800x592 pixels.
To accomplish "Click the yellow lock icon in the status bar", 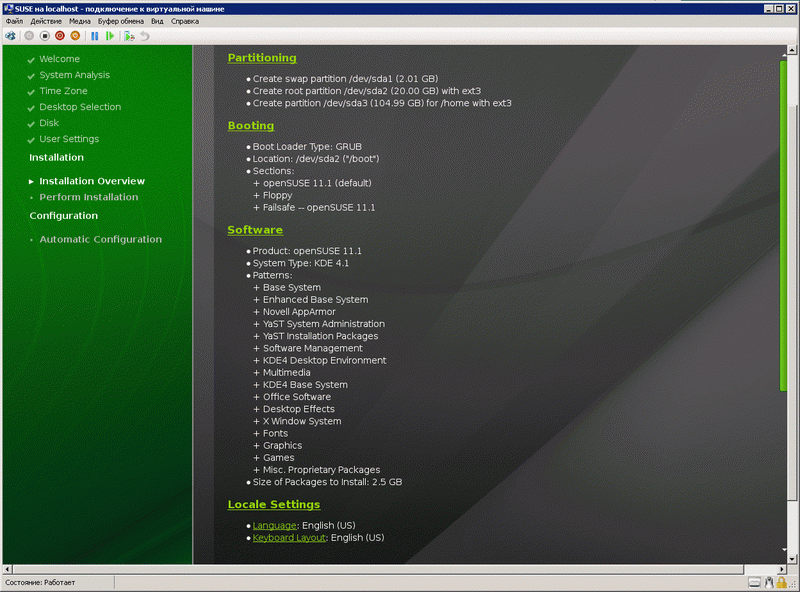I will tap(781, 582).
